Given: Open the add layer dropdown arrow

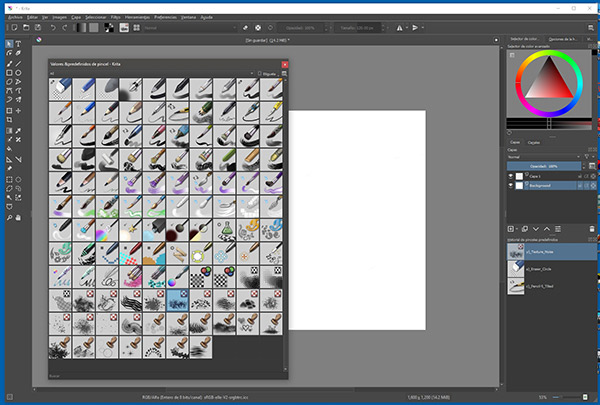Looking at the screenshot, I should pos(517,229).
